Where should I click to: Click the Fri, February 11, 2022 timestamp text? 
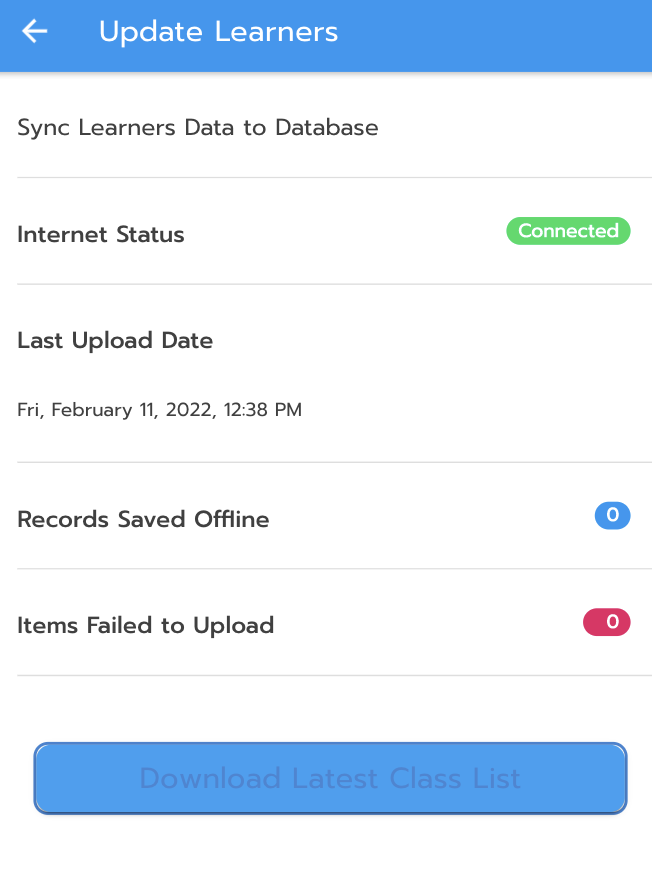(x=159, y=410)
